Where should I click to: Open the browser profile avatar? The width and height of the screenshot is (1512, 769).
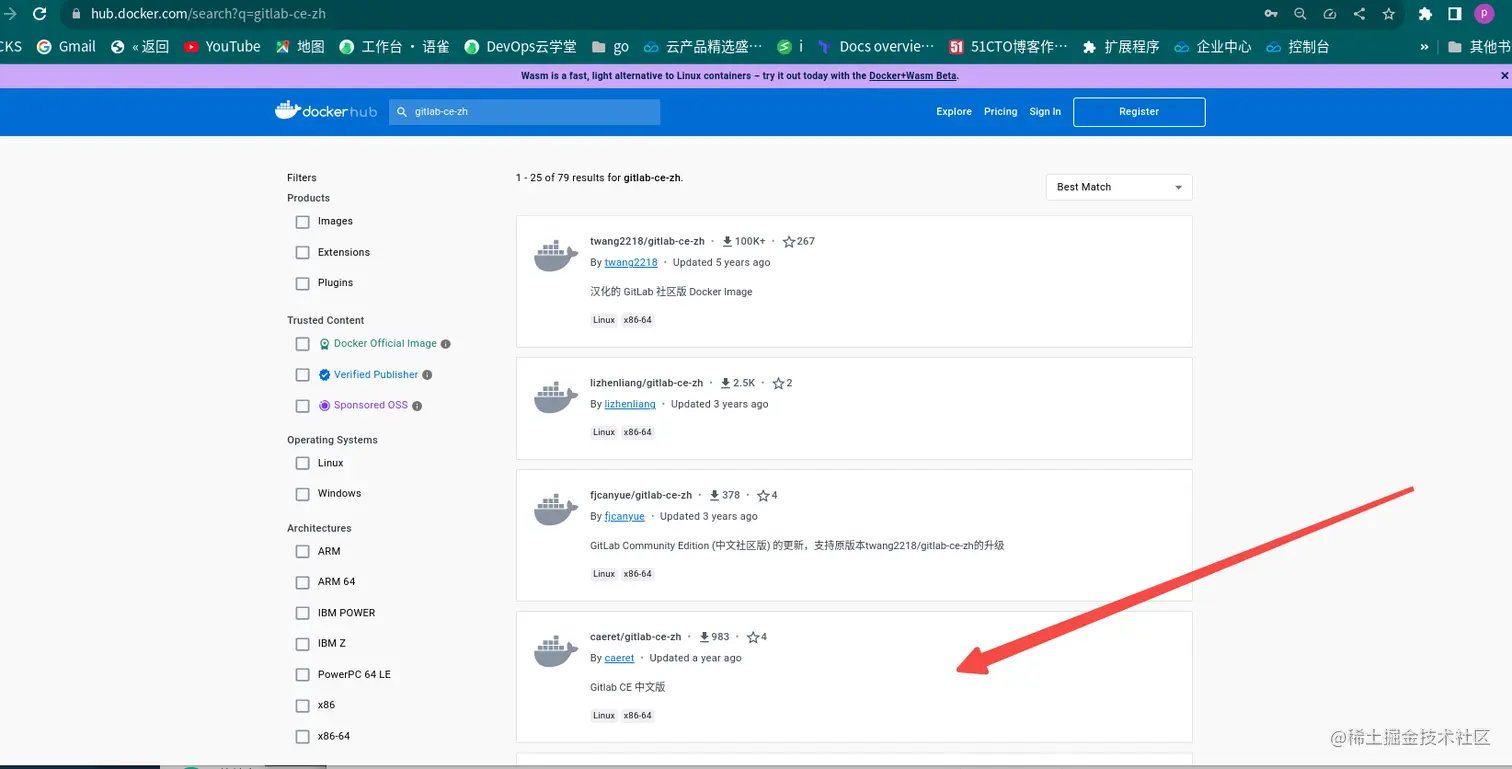1483,14
